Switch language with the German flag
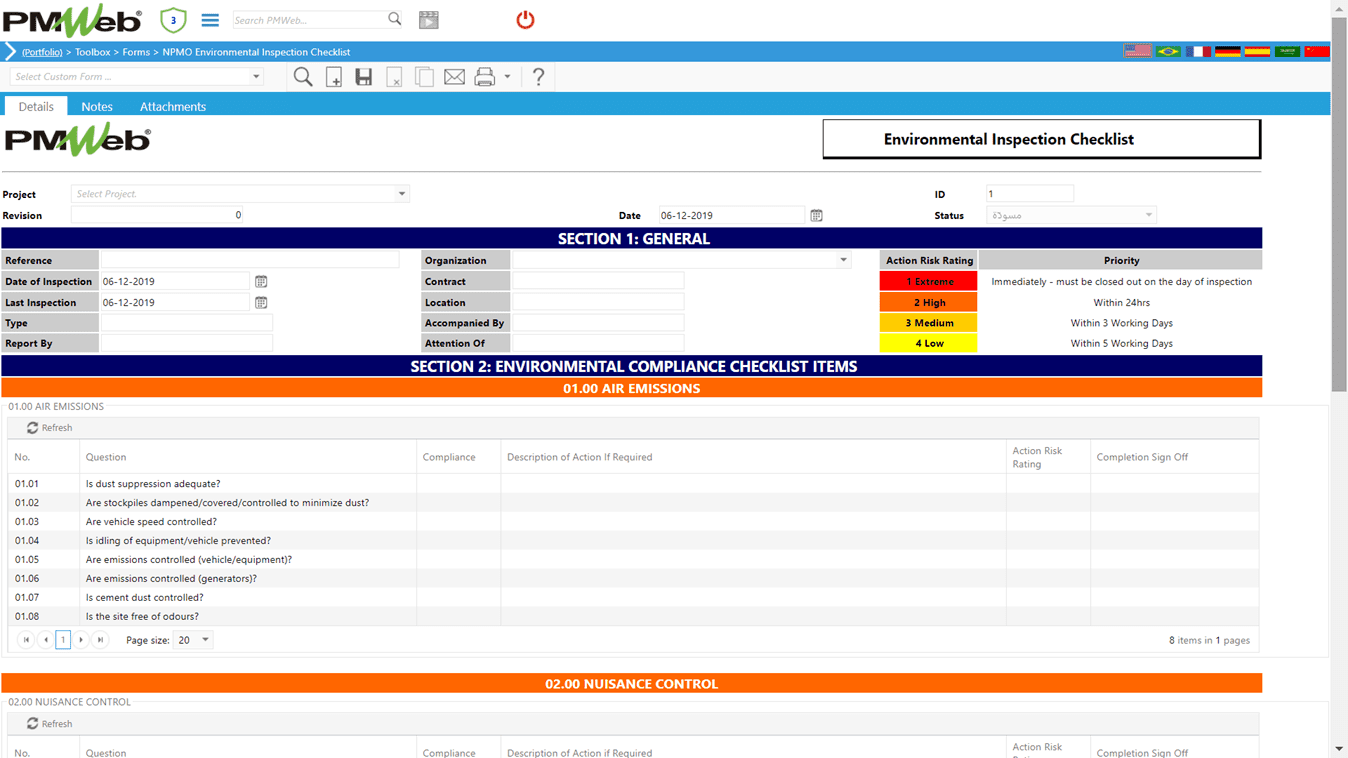Image resolution: width=1348 pixels, height=758 pixels. click(x=1227, y=51)
